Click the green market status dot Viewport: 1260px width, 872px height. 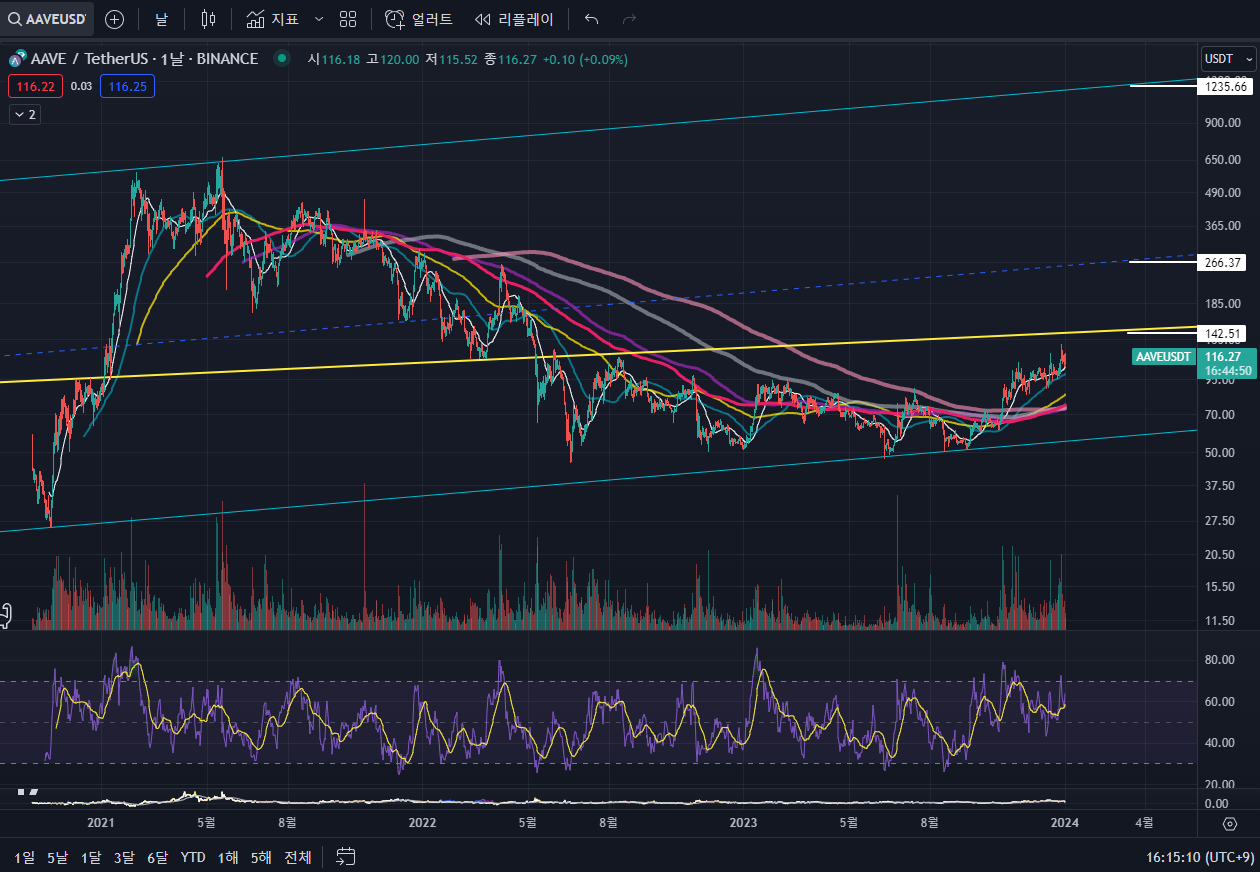(283, 59)
